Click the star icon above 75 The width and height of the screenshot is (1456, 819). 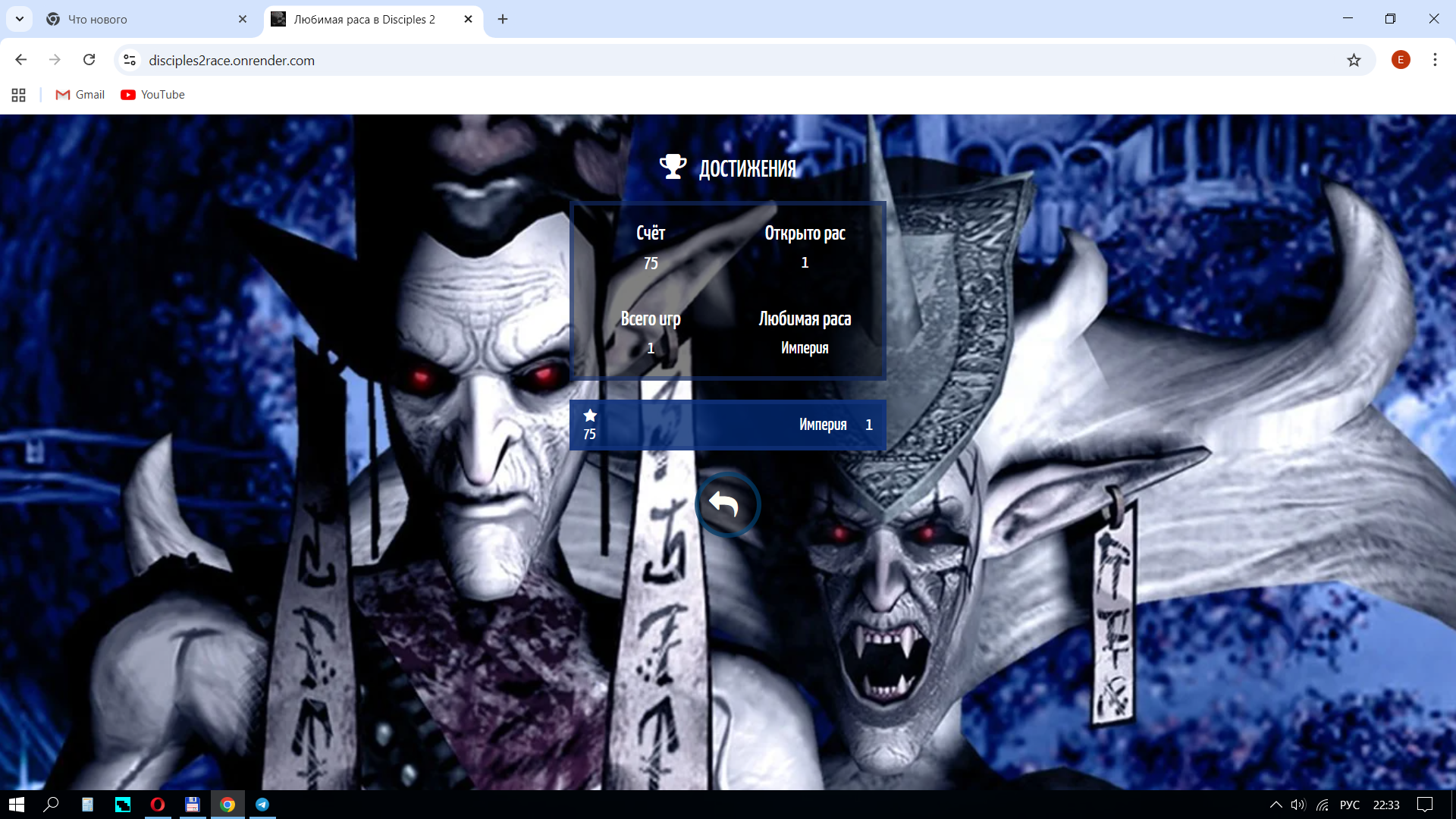point(590,415)
